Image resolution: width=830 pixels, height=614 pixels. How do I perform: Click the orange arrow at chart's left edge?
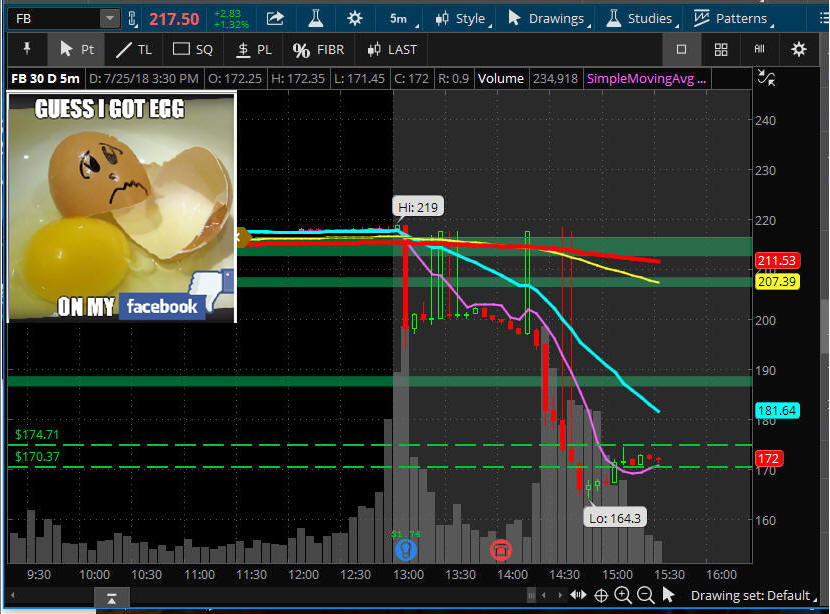242,237
